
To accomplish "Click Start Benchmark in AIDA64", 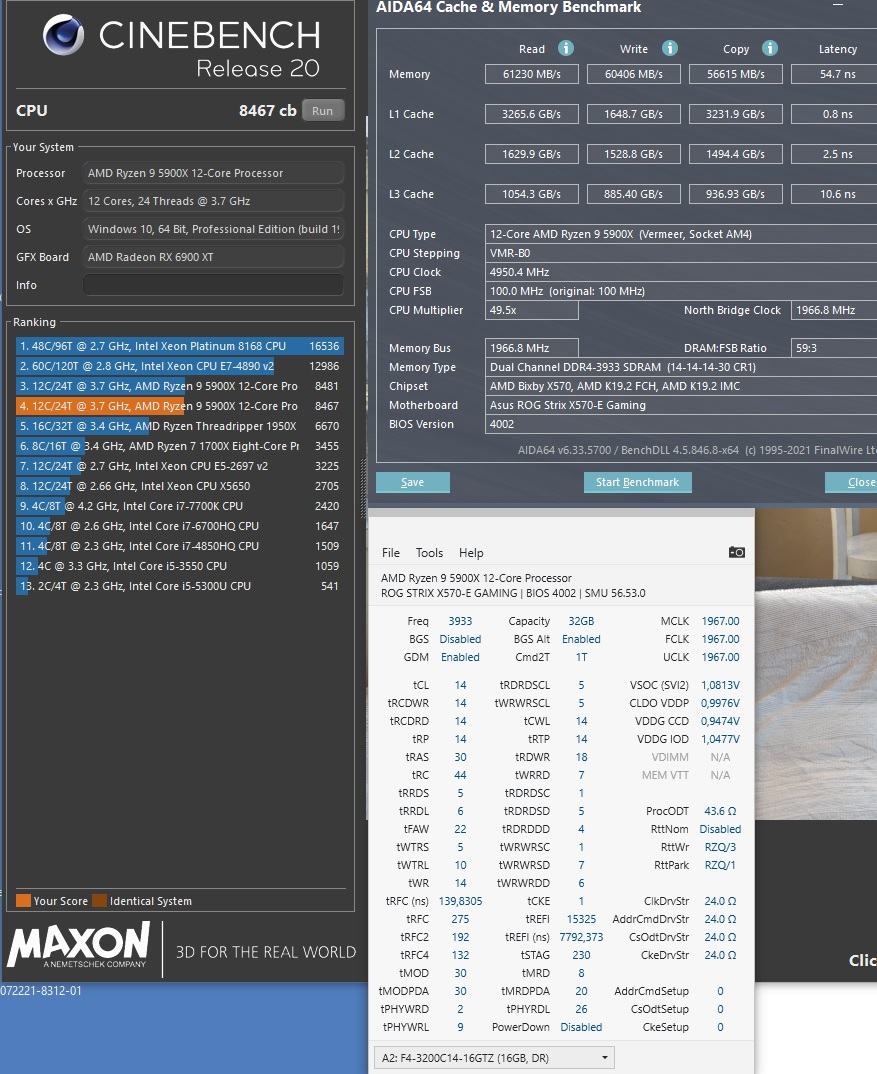I will click(637, 482).
